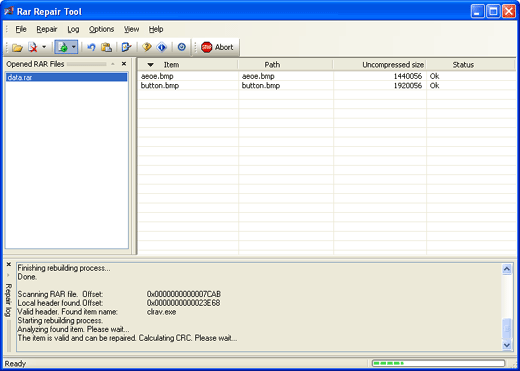Click the Ok status of button.bmp

[434, 86]
